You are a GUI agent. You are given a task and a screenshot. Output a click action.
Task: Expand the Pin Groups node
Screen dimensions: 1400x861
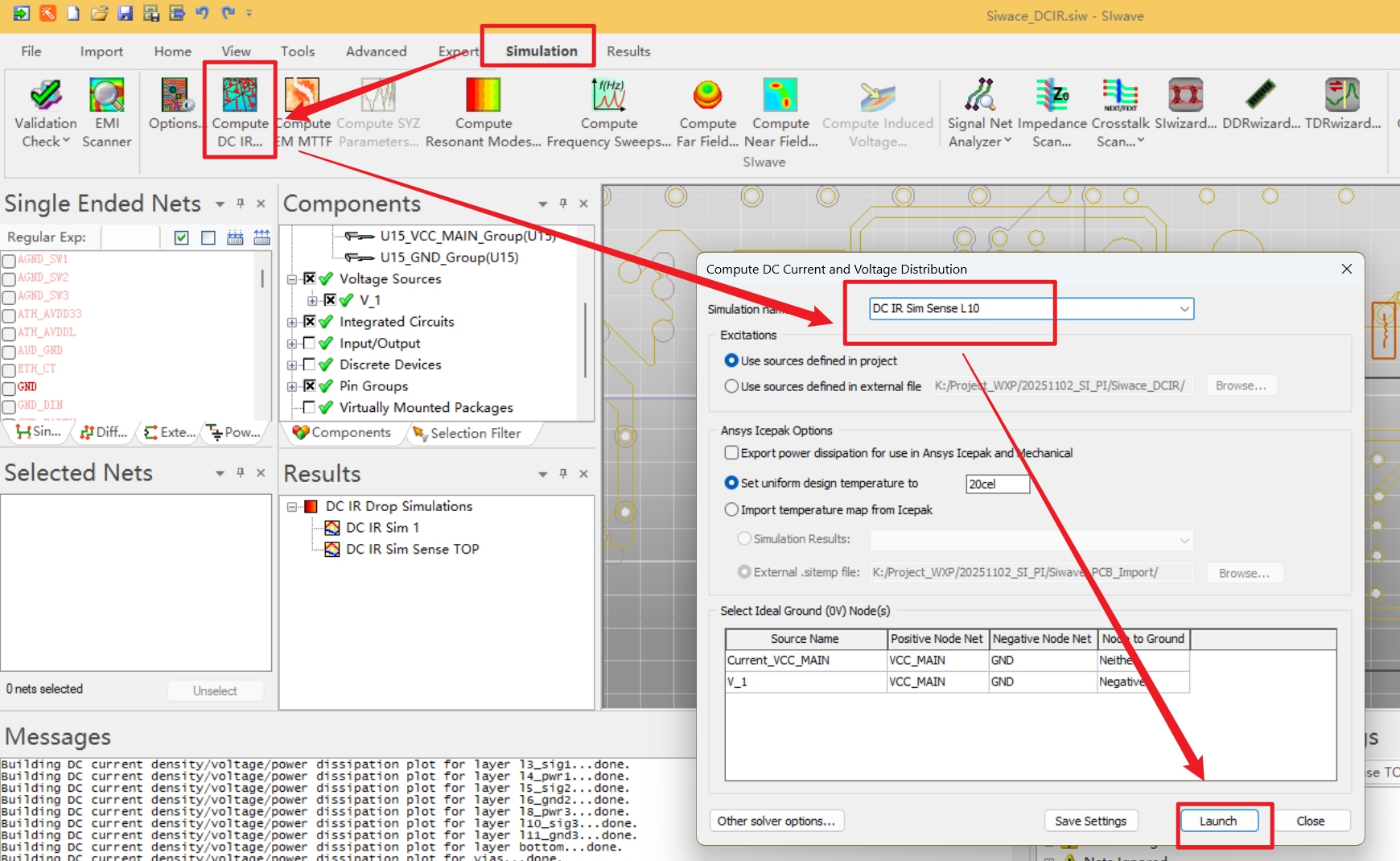point(292,386)
